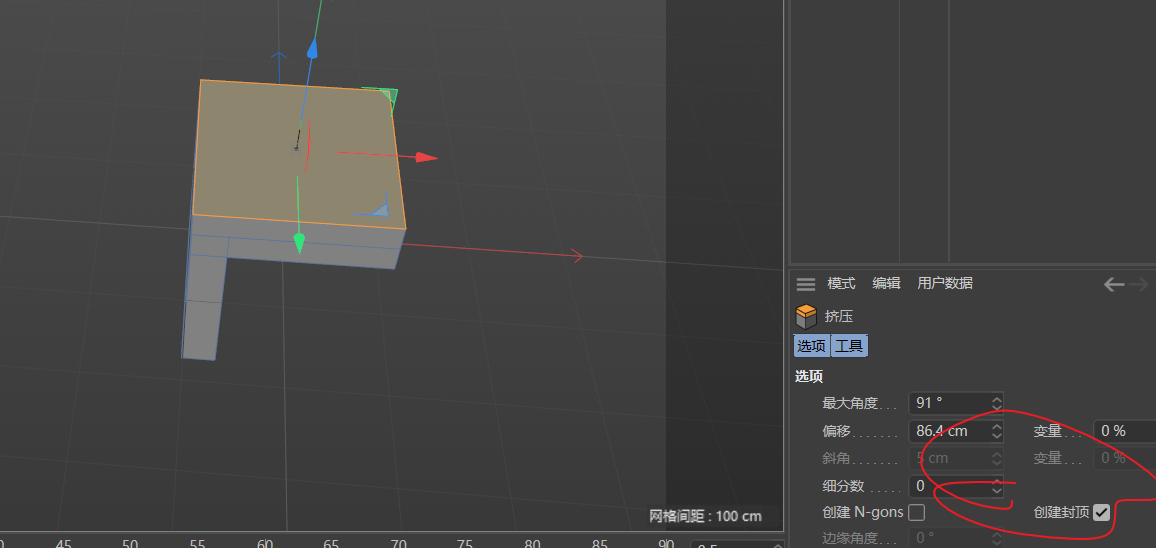Click the orange Extrude (挤压) cube icon
The image size is (1156, 548).
tap(806, 316)
